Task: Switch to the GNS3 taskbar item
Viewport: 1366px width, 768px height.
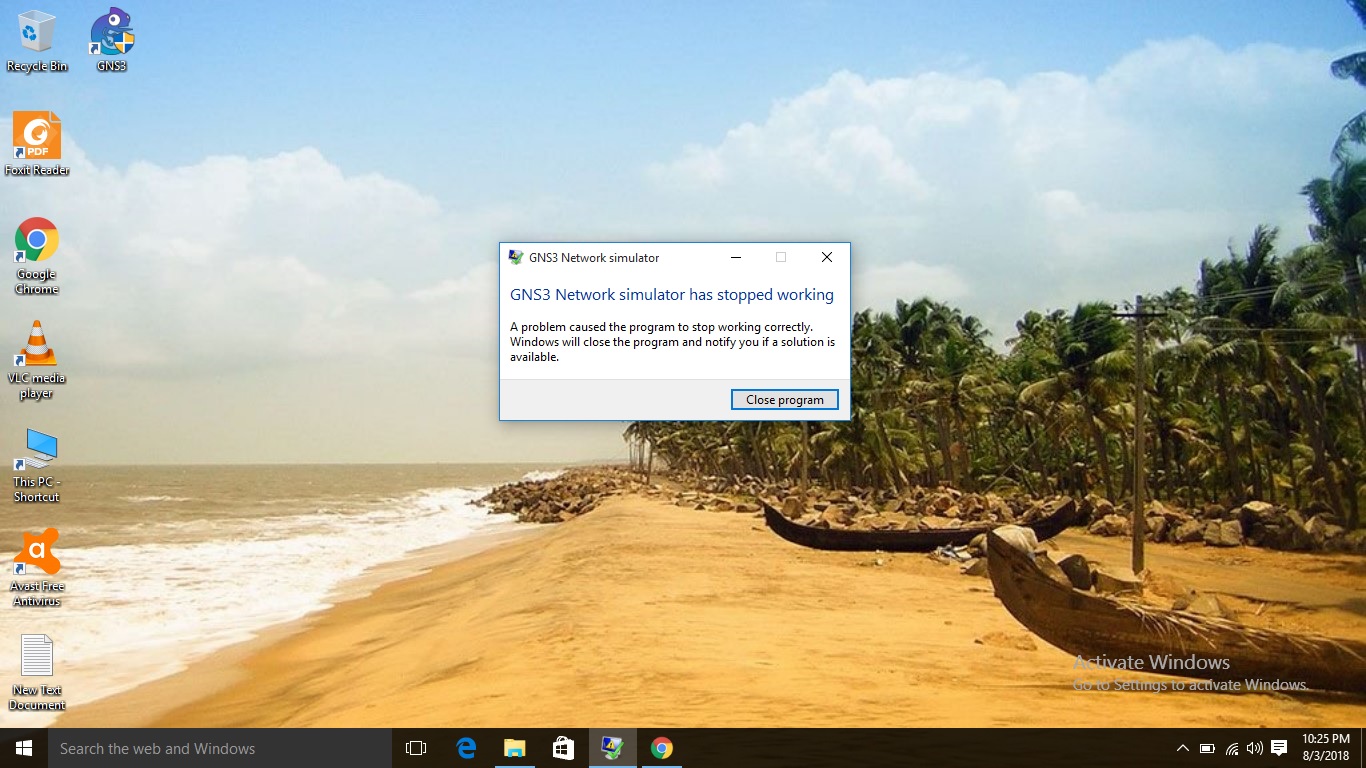Action: tap(613, 748)
